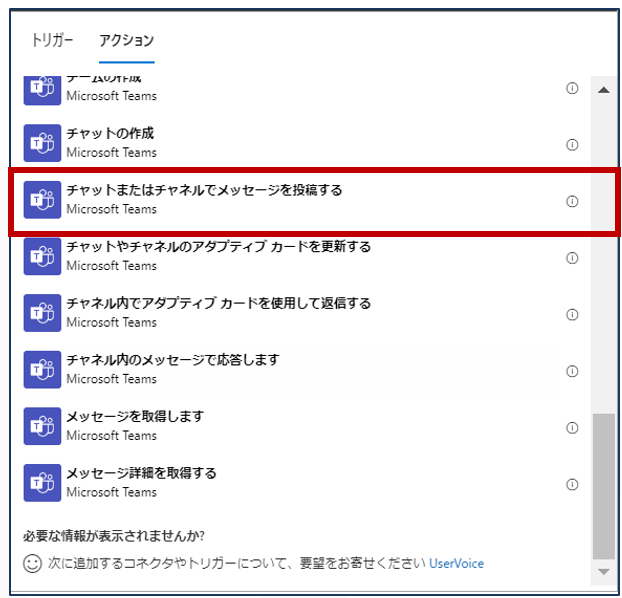The width and height of the screenshot is (622, 598).
Task: Click Teams icon for メッセージ詳細を取得する
Action: tap(42, 483)
